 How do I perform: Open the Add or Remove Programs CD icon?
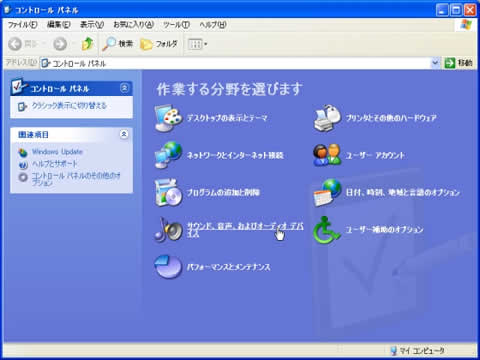click(x=168, y=192)
